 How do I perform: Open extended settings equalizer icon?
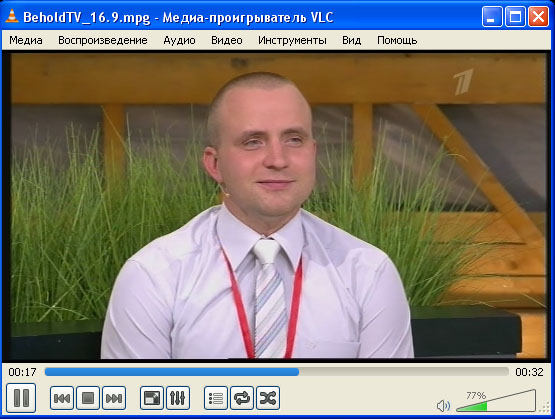[178, 398]
